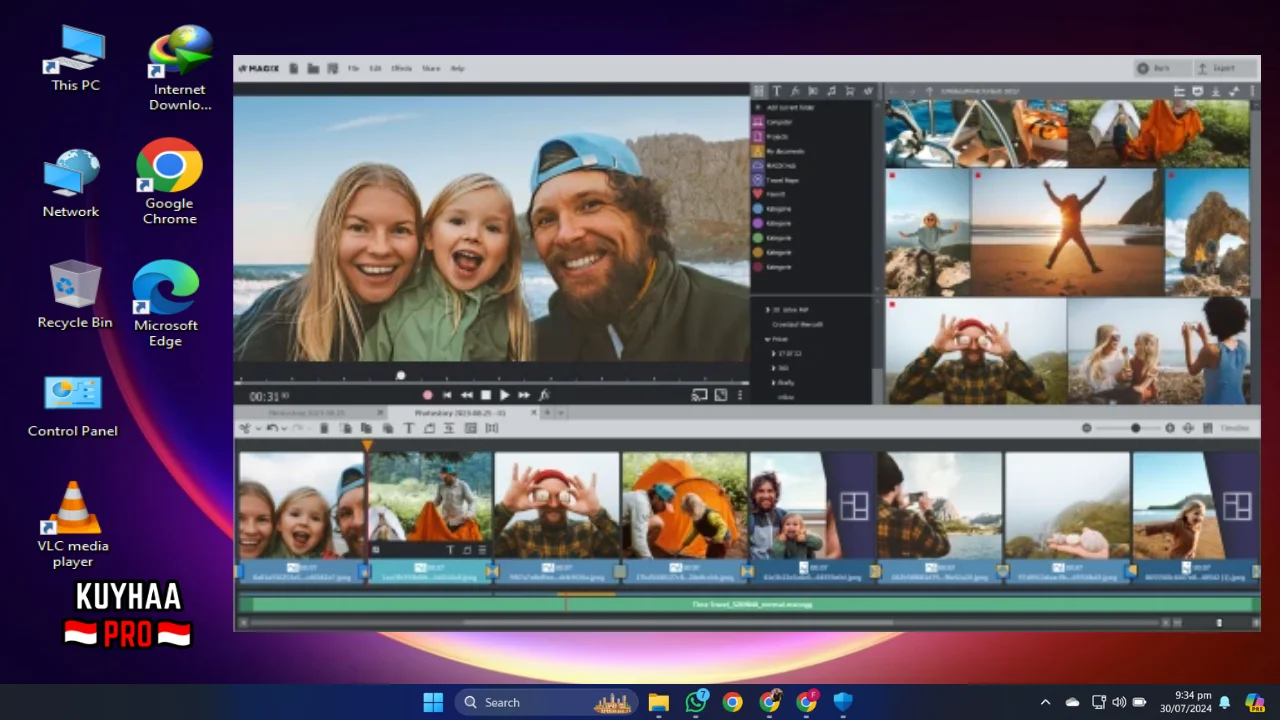Click the zoom-out minus icon by Timeline slider
Image resolution: width=1280 pixels, height=720 pixels.
1087,428
